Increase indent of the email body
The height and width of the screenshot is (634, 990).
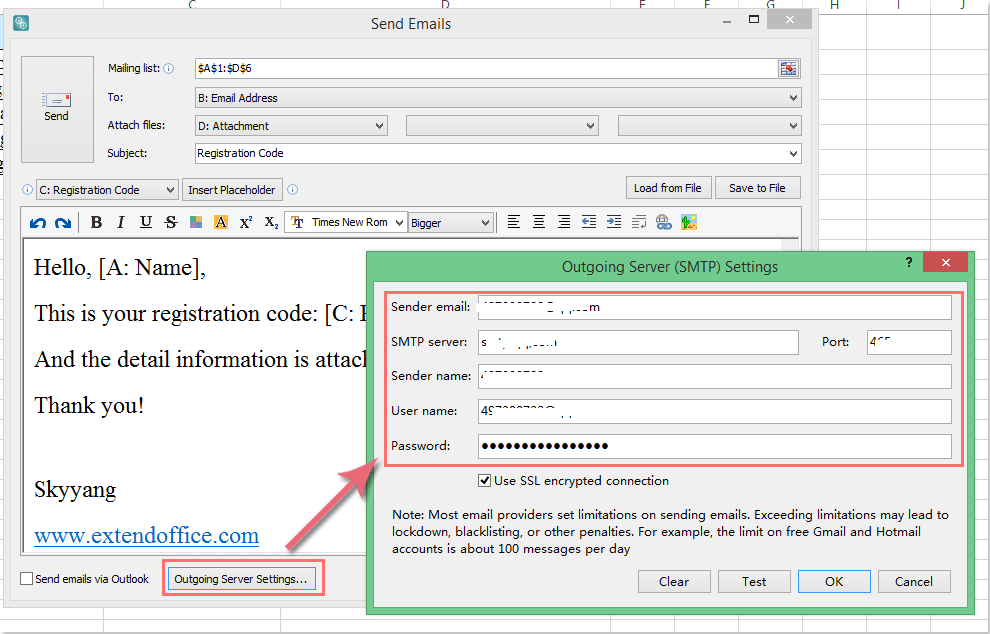(614, 221)
